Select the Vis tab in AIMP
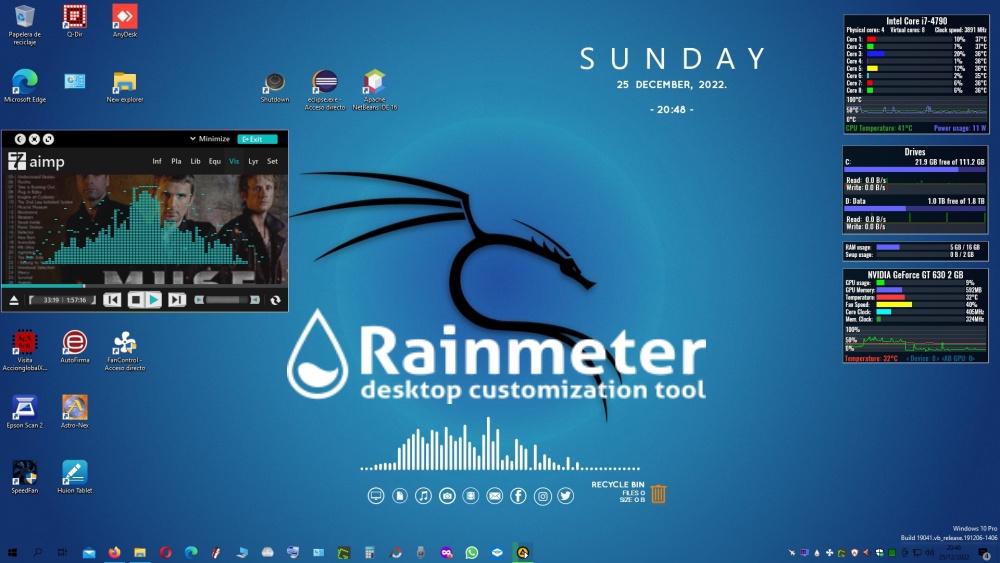The height and width of the screenshot is (563, 1000). [x=234, y=161]
